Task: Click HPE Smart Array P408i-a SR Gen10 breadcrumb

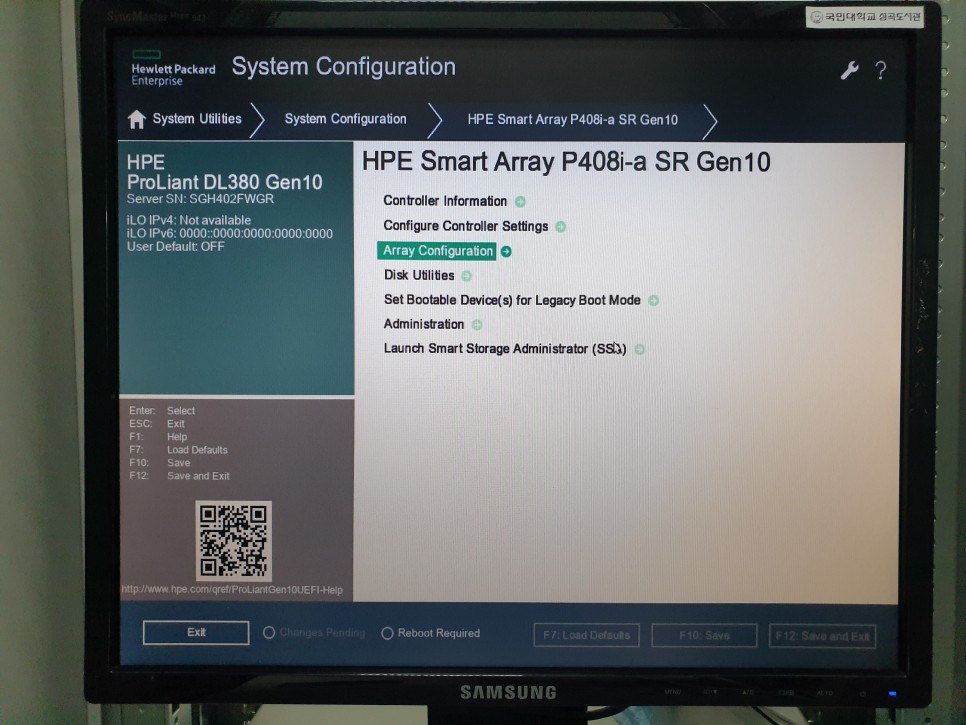Action: coord(572,119)
